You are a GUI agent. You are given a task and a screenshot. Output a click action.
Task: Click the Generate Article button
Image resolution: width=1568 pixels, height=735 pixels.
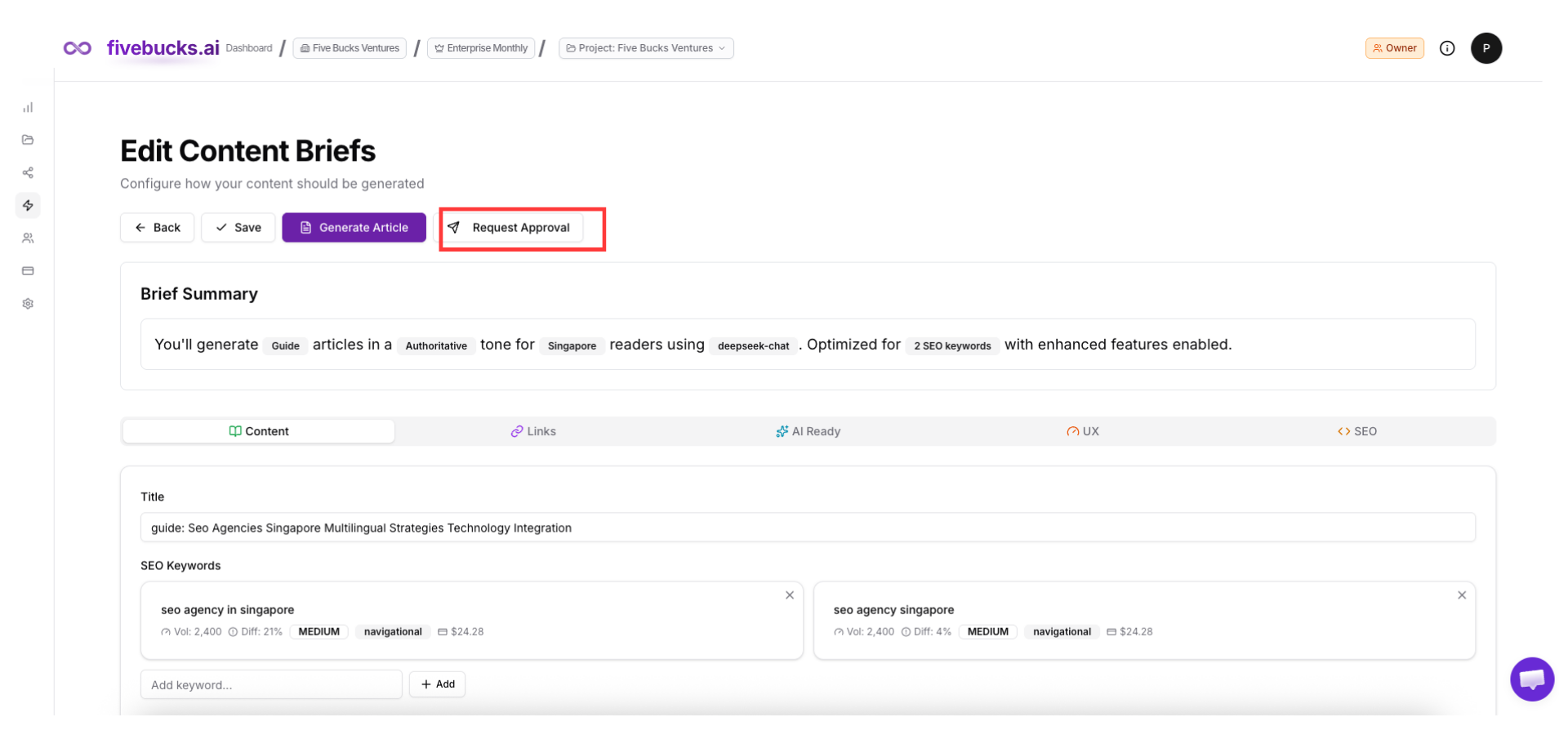coord(354,227)
